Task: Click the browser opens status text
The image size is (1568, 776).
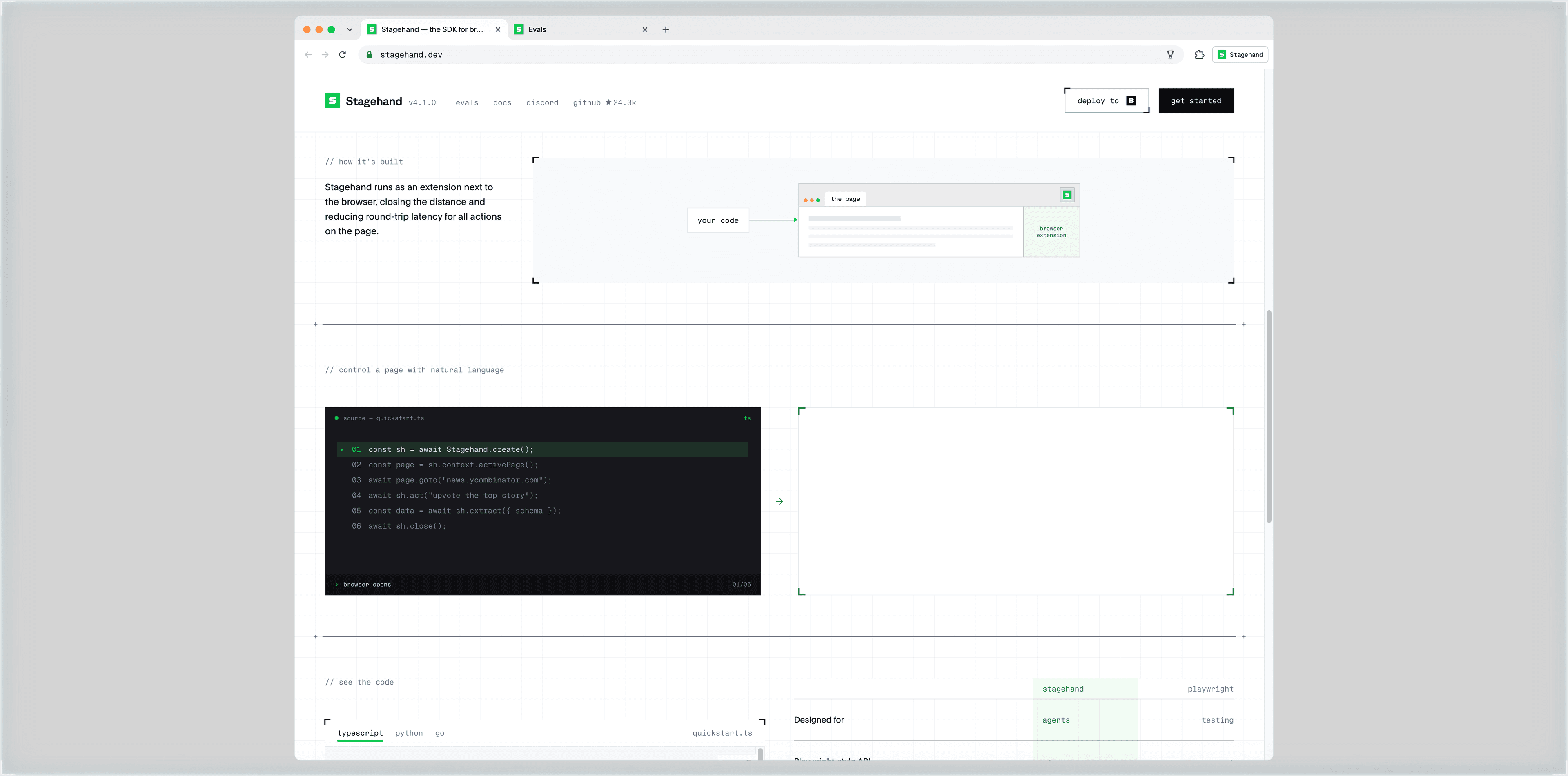Action: [x=367, y=584]
